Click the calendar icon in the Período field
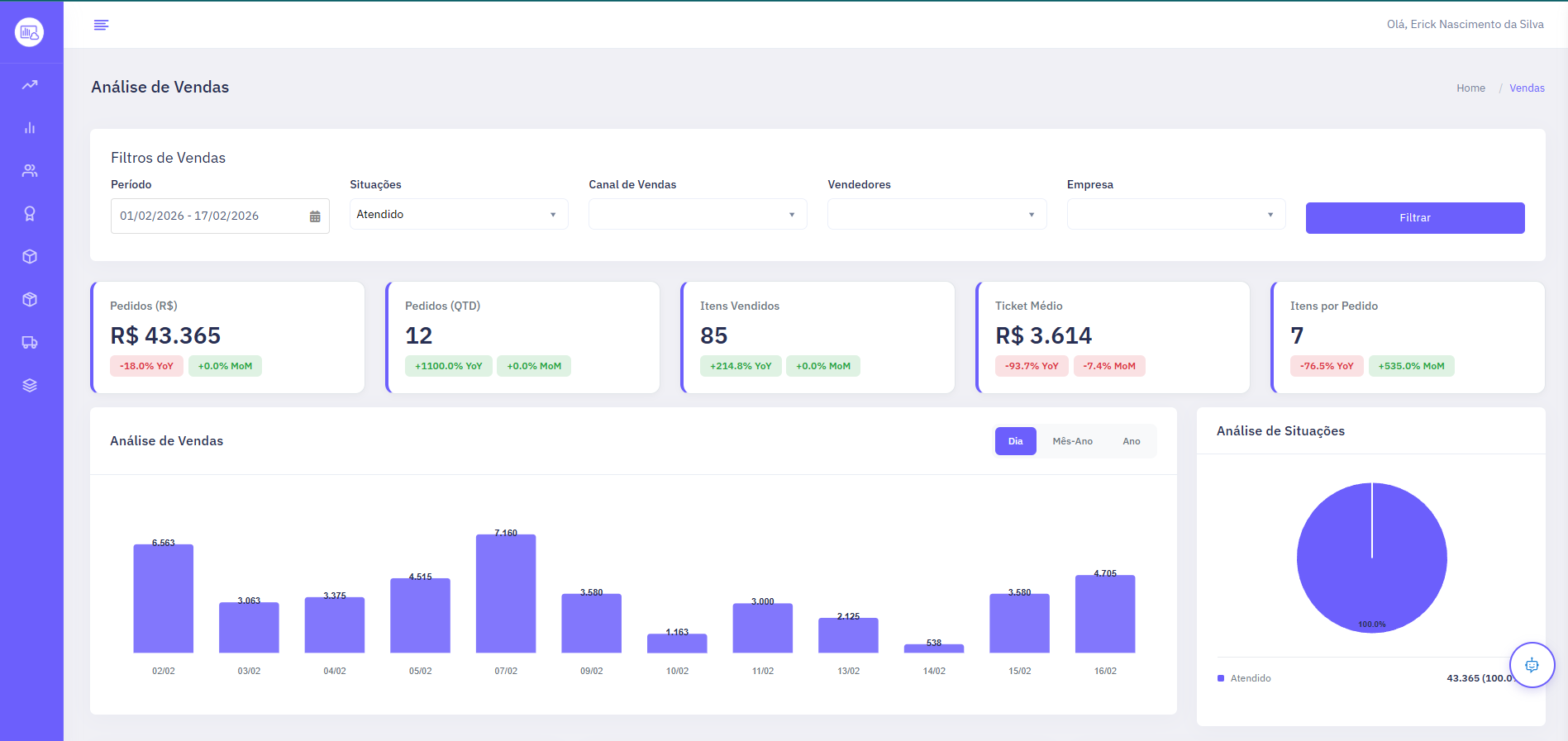Viewport: 1568px width, 741px height. click(315, 216)
